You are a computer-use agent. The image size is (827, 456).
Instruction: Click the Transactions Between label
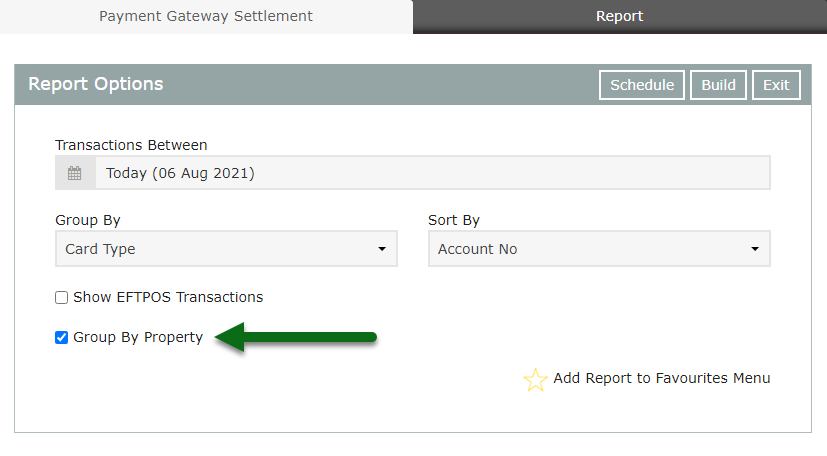131,145
